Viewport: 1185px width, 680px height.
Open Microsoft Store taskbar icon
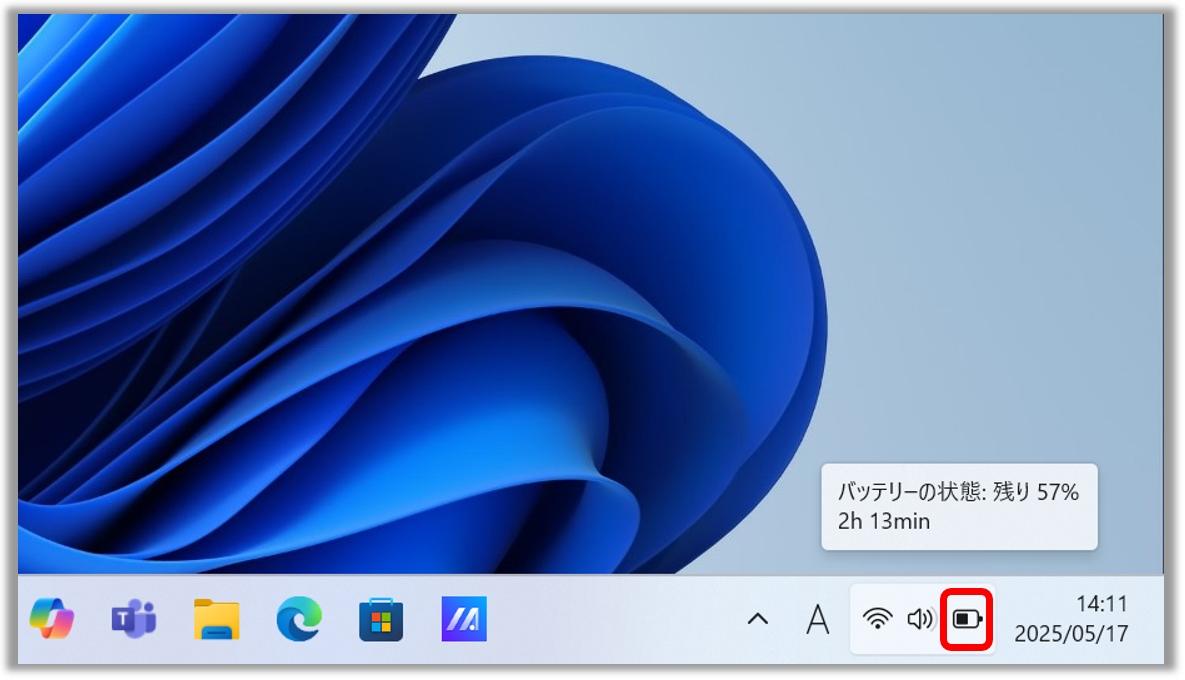pyautogui.click(x=381, y=619)
